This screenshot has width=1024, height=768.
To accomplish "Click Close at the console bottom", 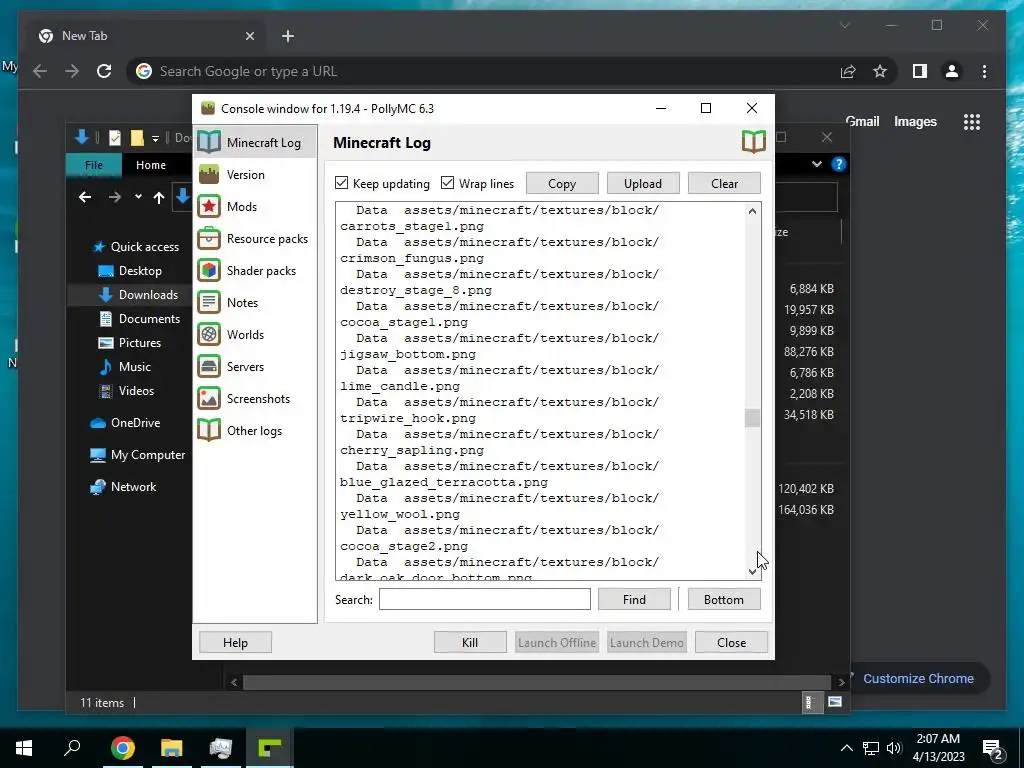I will click(x=731, y=643).
